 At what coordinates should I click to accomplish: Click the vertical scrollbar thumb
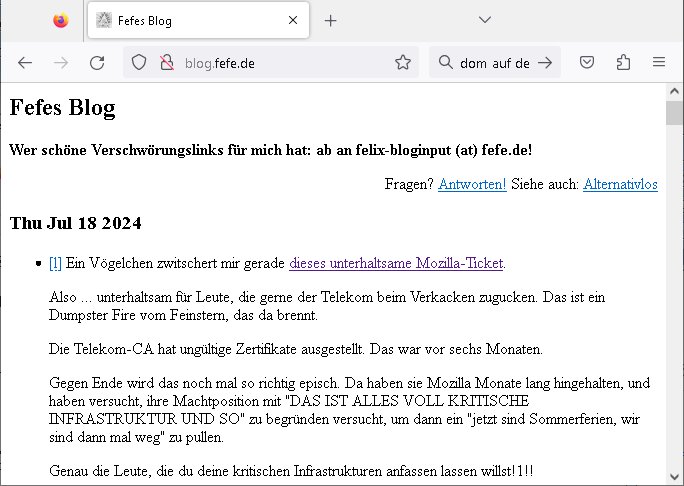tap(674, 113)
